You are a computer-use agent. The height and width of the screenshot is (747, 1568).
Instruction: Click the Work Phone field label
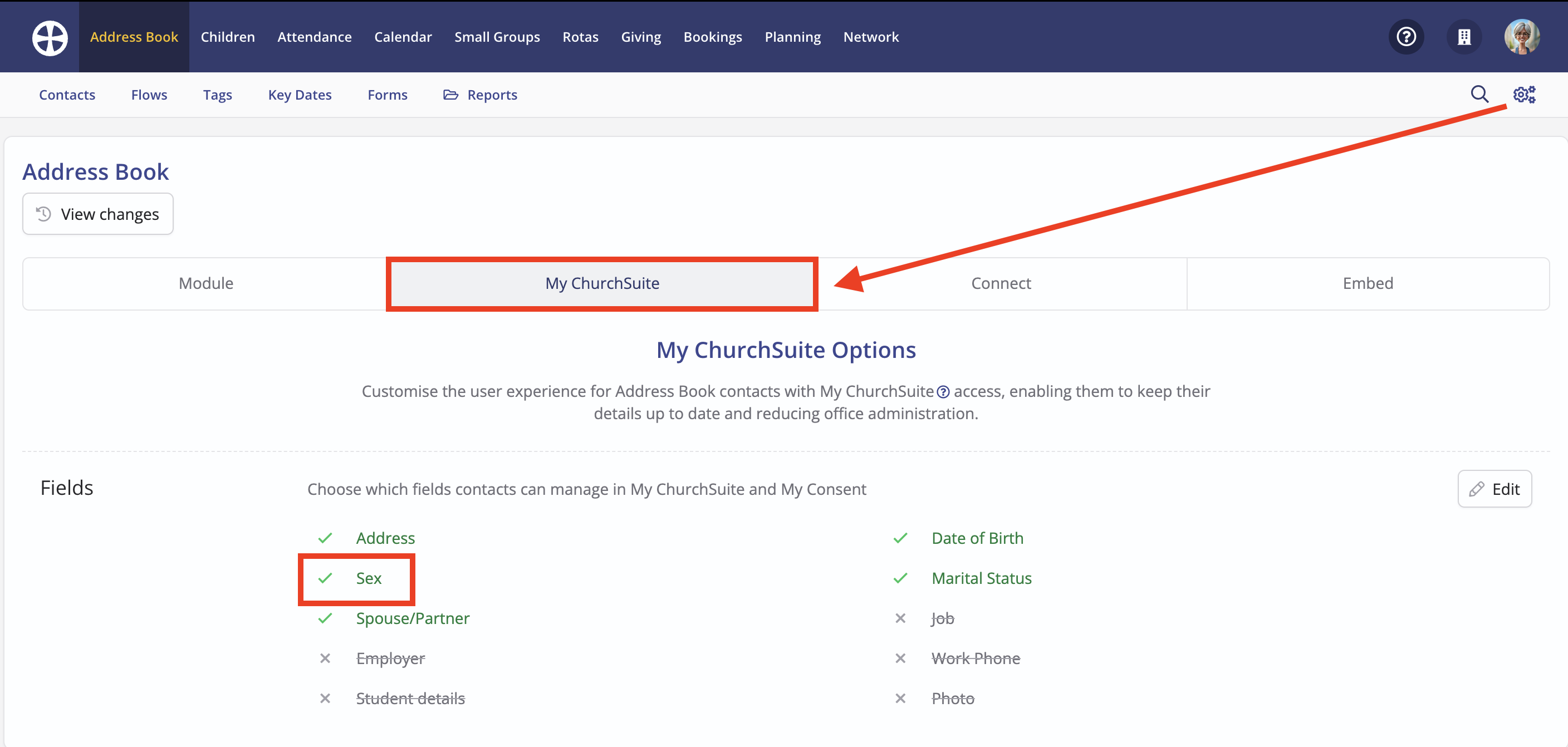975,659
